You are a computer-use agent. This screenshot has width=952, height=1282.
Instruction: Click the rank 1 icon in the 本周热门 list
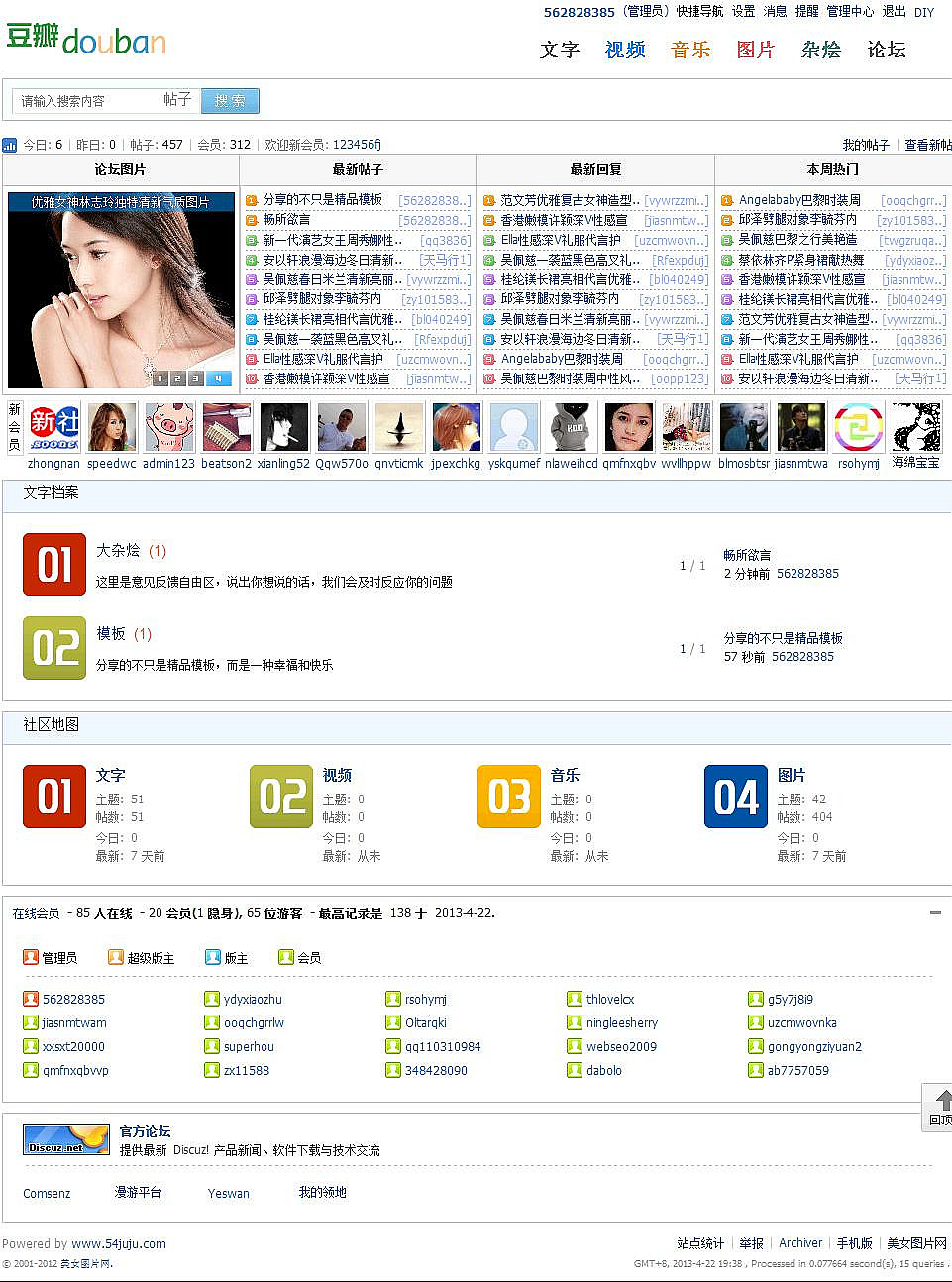(x=727, y=200)
